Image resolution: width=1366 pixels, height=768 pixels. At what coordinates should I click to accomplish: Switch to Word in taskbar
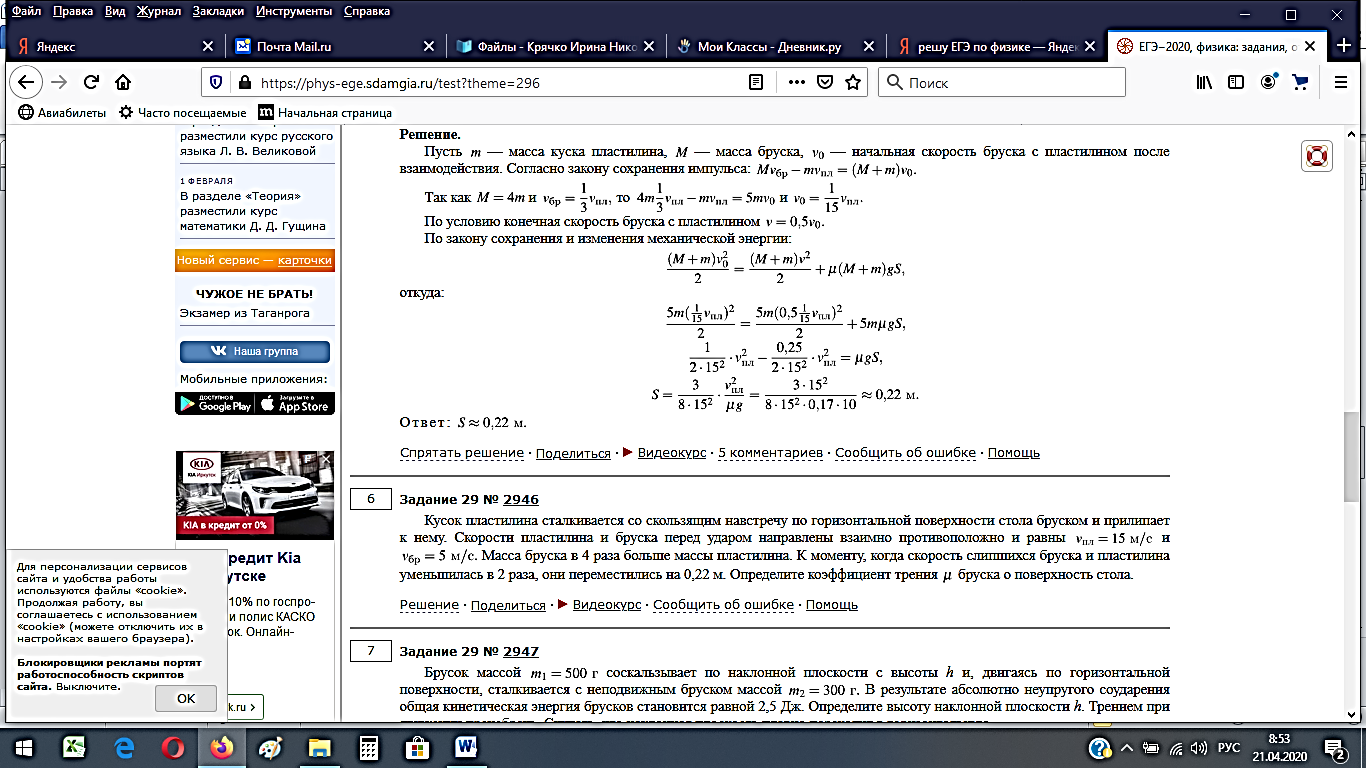pyautogui.click(x=467, y=747)
